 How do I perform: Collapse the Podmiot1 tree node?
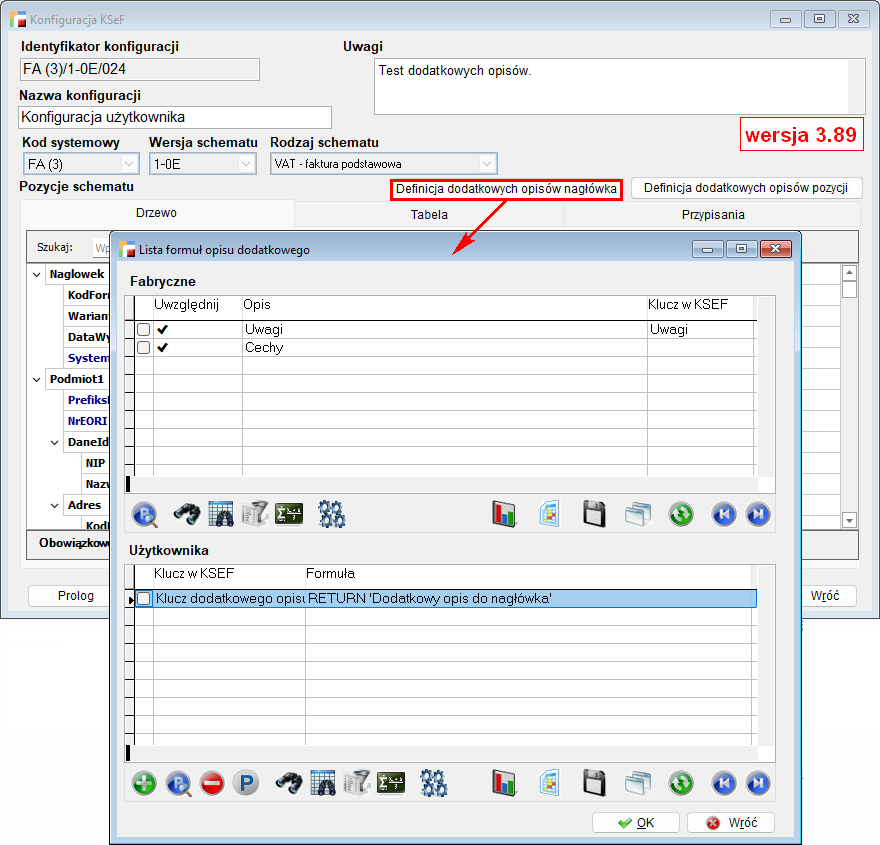pos(37,379)
